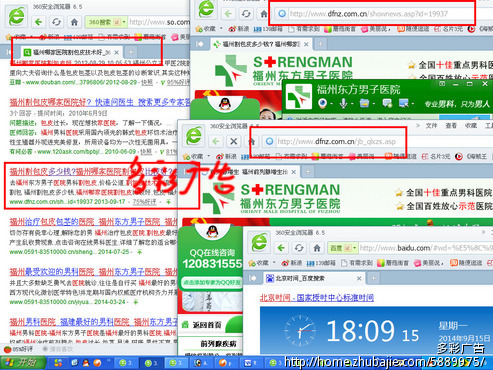Click QQ penguin icon in taskbar quick launch
Screen dimensions: 493x370
tap(86, 363)
